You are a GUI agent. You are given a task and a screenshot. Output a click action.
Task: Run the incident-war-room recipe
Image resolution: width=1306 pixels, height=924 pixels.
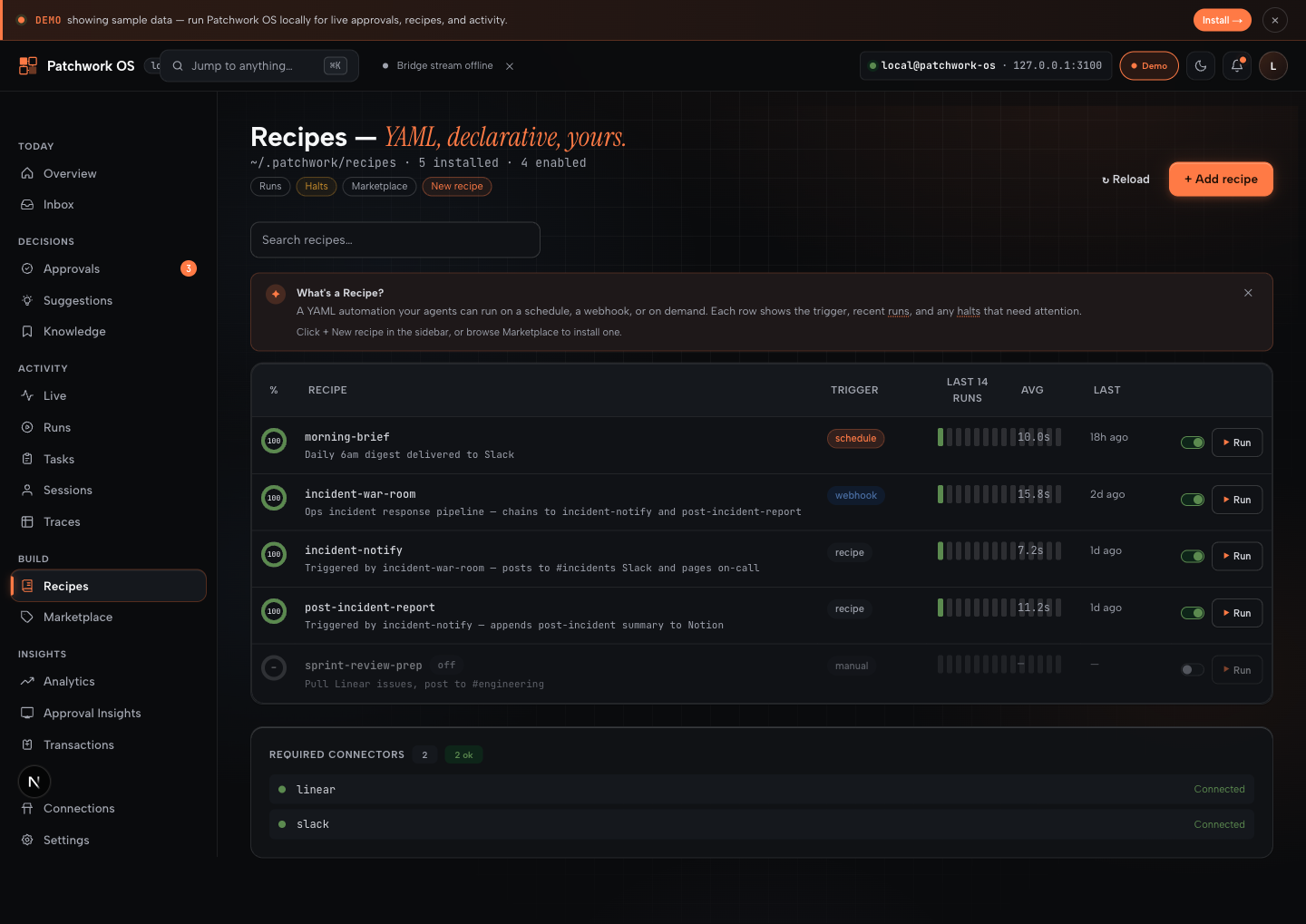(x=1237, y=500)
